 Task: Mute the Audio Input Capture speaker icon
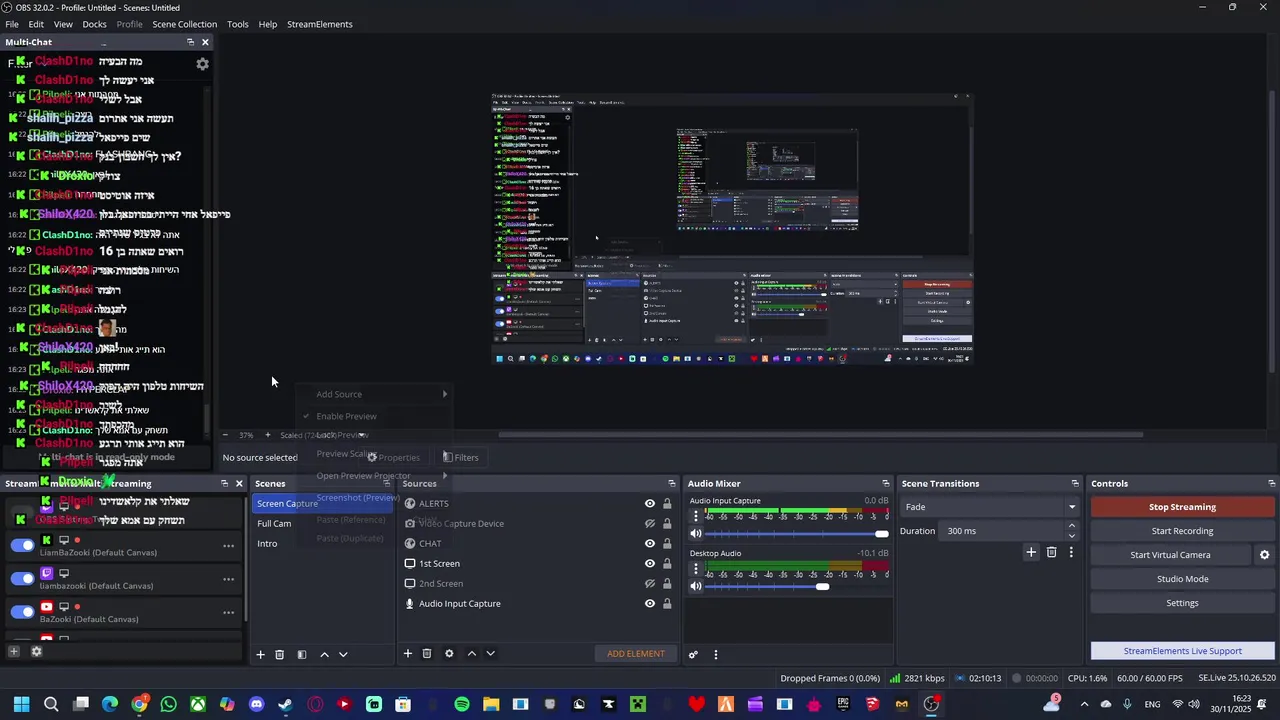(696, 534)
